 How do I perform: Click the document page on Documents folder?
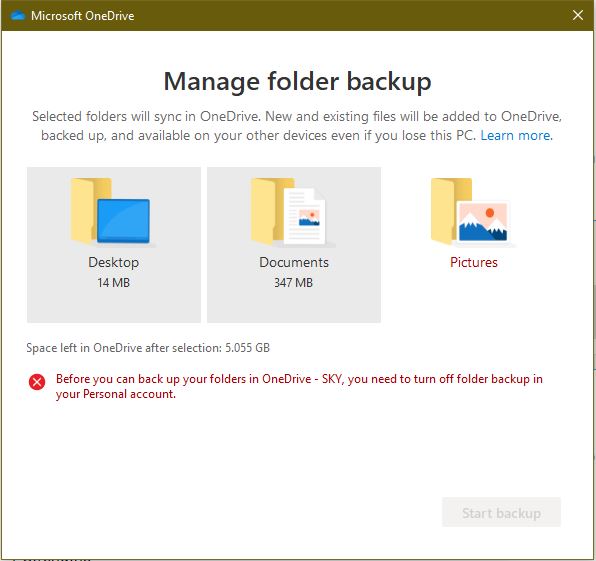[x=305, y=216]
